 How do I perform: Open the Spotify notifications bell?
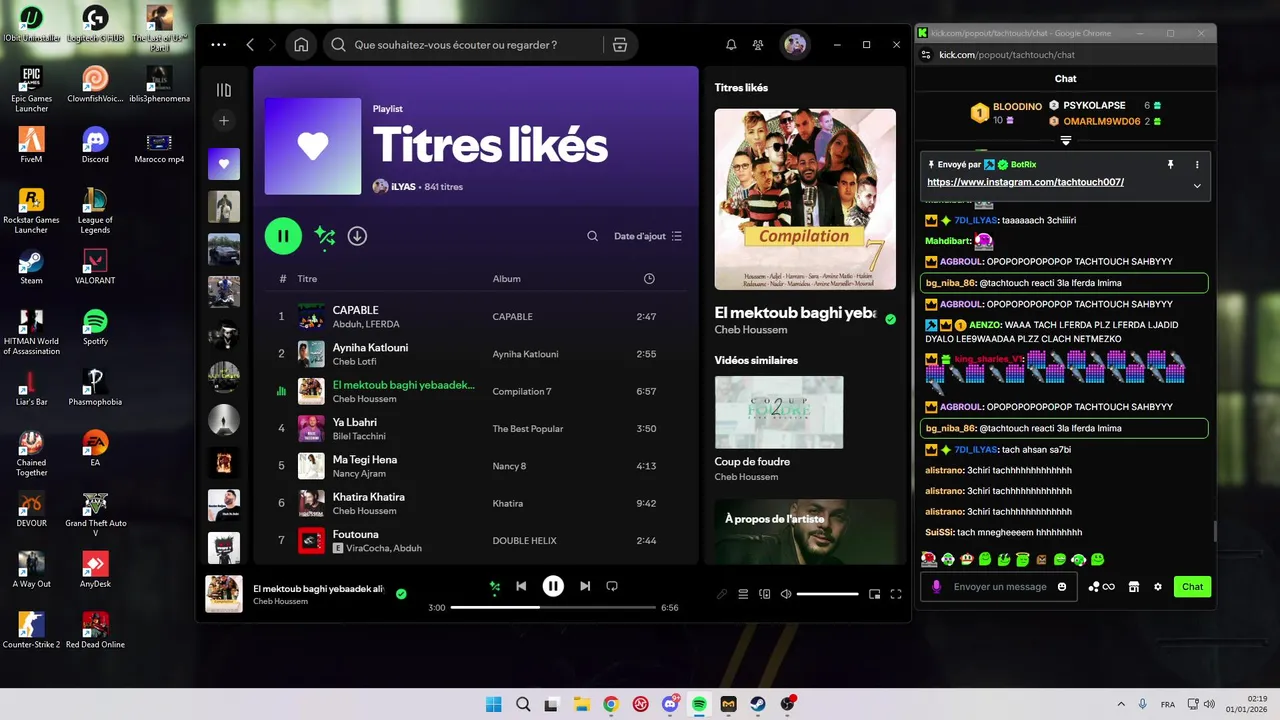pos(731,45)
